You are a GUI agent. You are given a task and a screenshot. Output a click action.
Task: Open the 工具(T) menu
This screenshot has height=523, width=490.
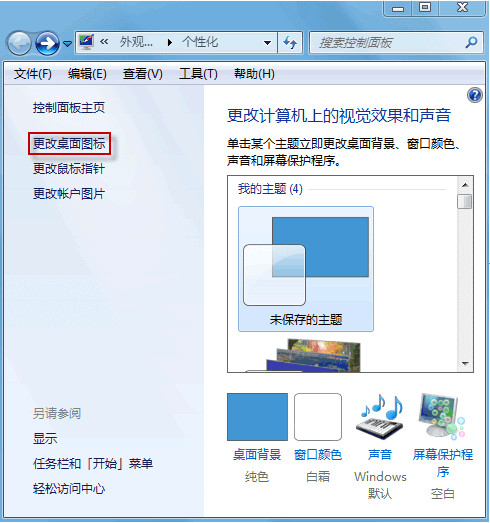click(x=198, y=74)
